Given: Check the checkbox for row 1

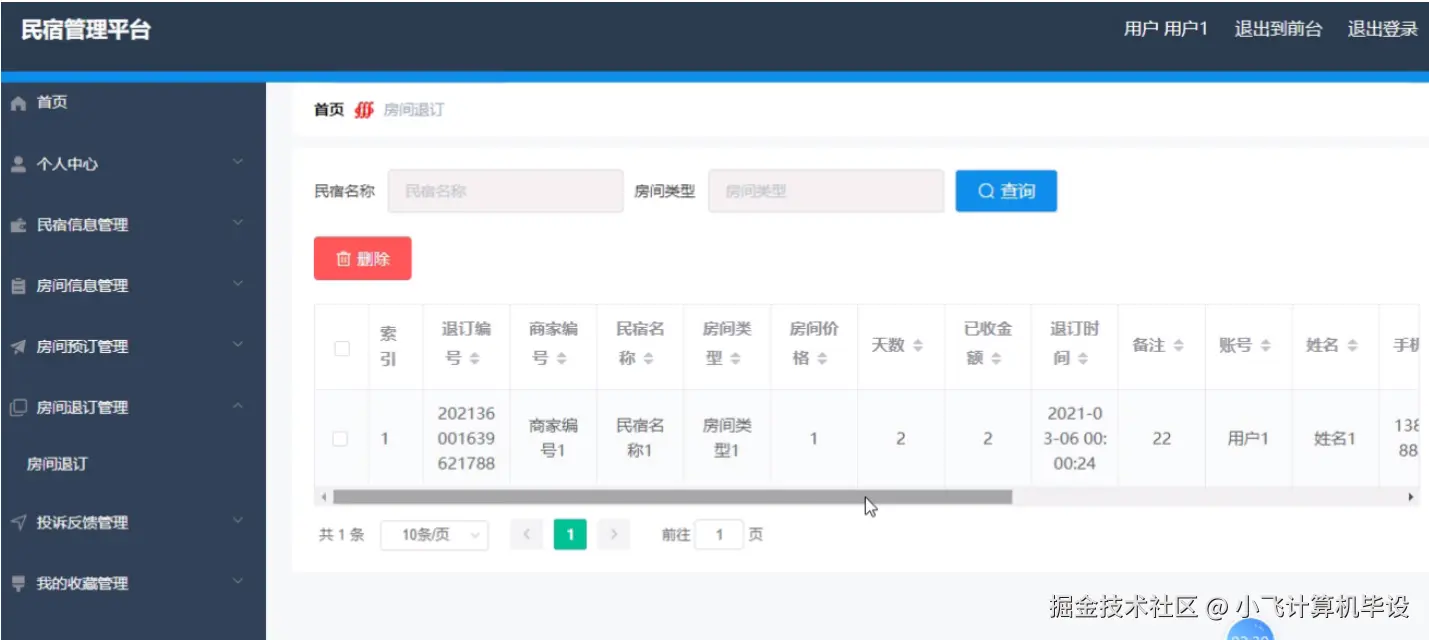Looking at the screenshot, I should 340,439.
